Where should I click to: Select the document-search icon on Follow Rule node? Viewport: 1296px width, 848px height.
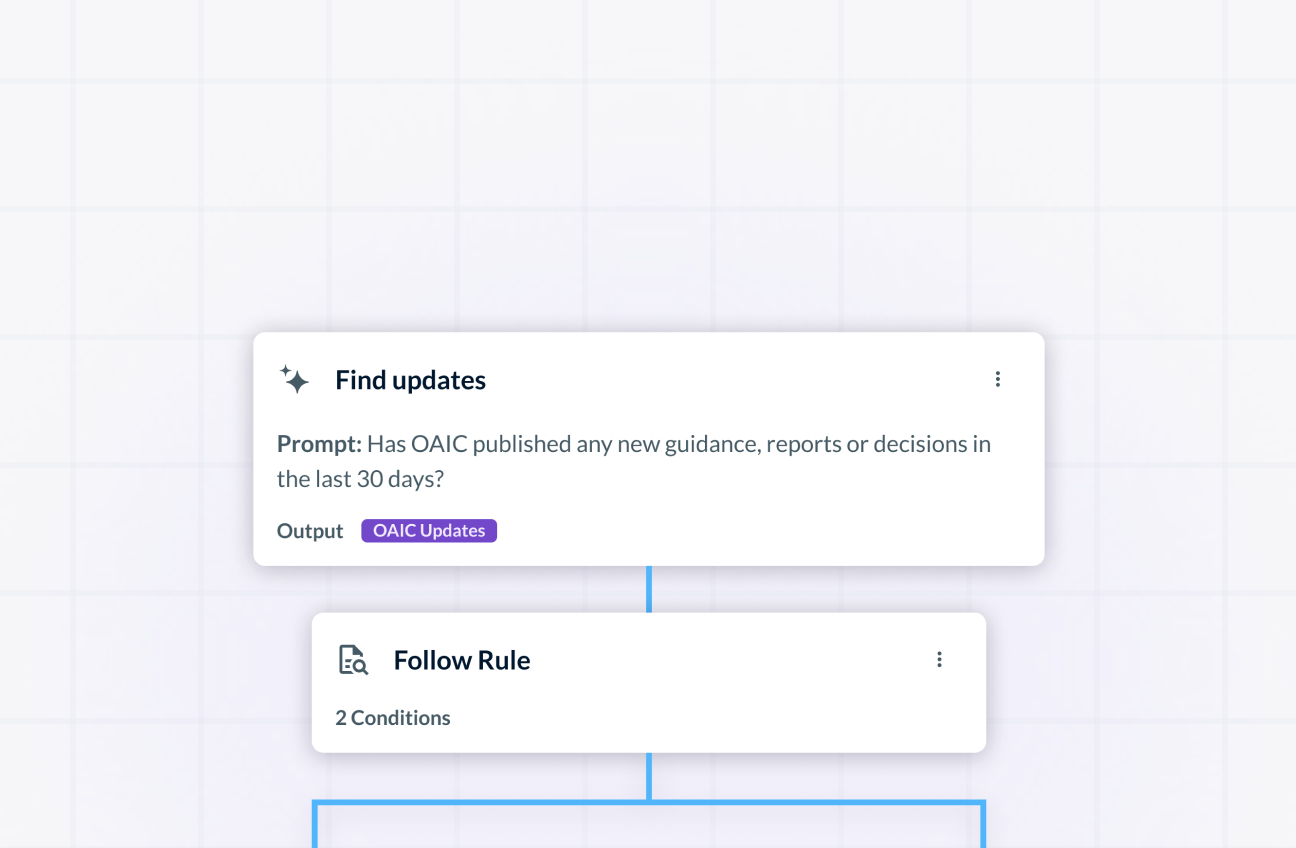point(352,660)
